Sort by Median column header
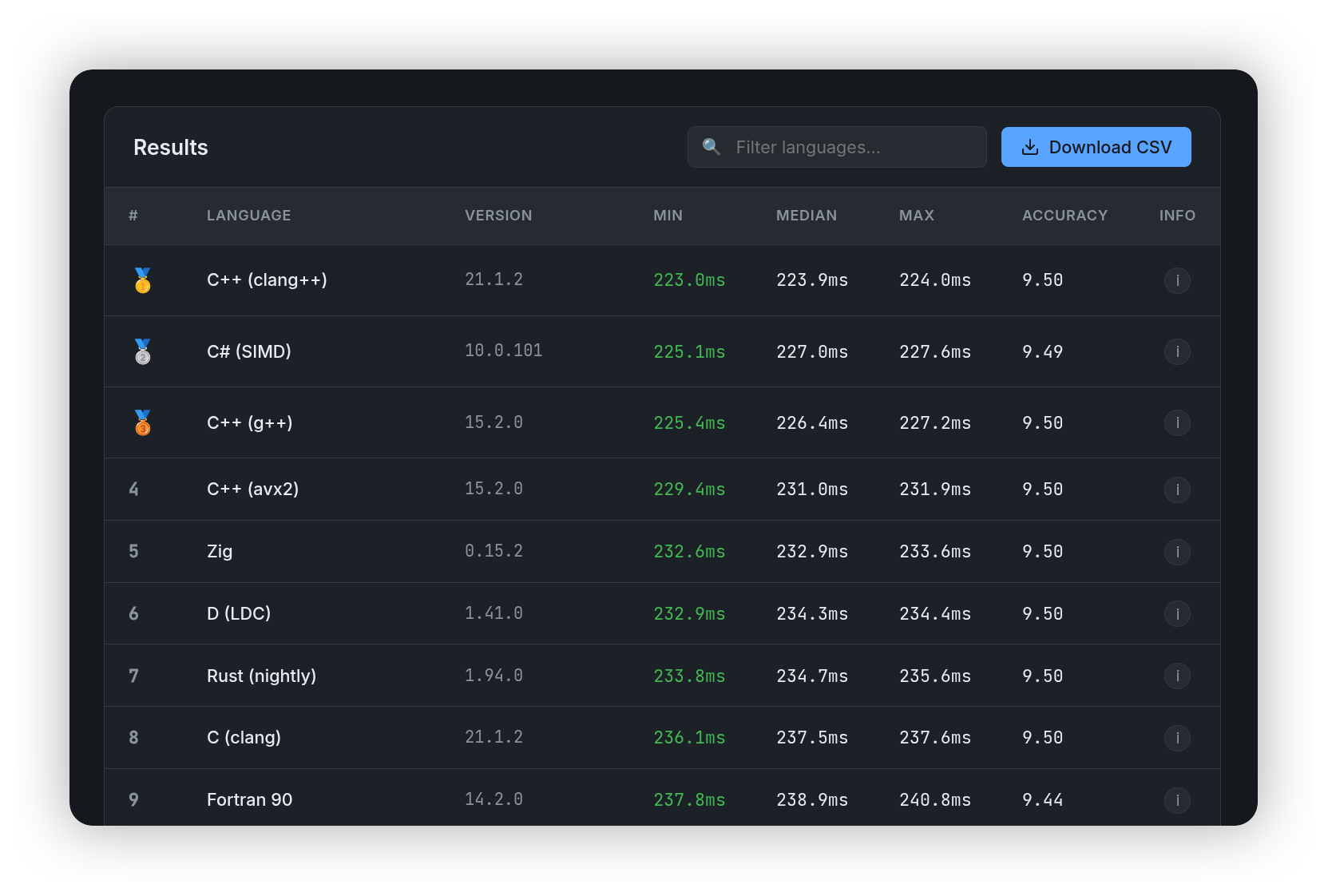The height and width of the screenshot is (896, 1328). tap(807, 216)
